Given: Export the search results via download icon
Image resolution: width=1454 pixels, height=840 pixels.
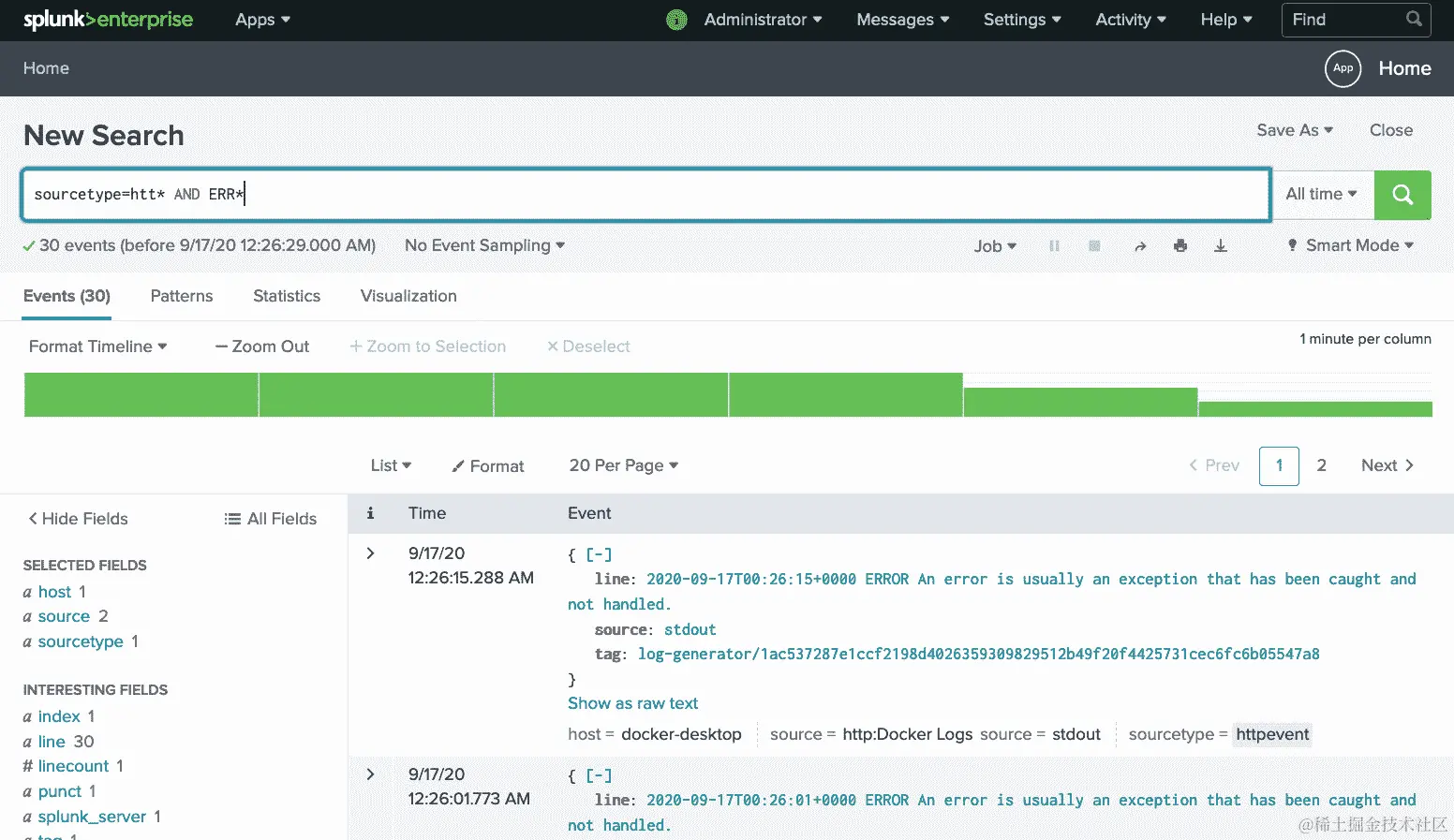Looking at the screenshot, I should [1221, 245].
